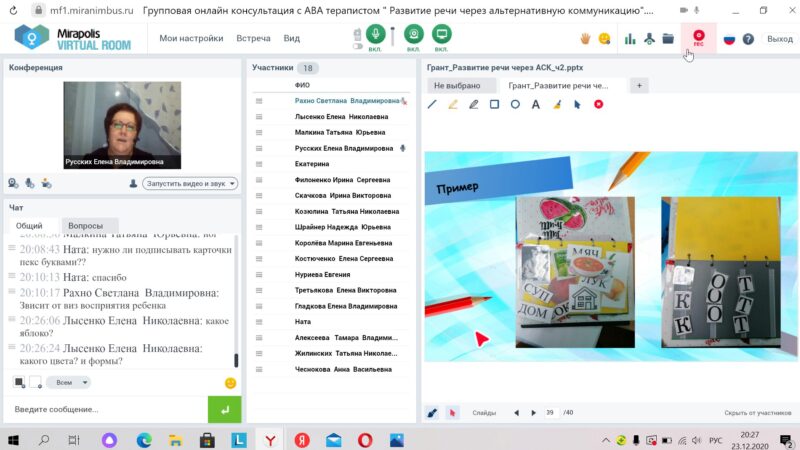Select participant Третьякова Елена Викторовна
The width and height of the screenshot is (800, 450).
[x=345, y=290]
